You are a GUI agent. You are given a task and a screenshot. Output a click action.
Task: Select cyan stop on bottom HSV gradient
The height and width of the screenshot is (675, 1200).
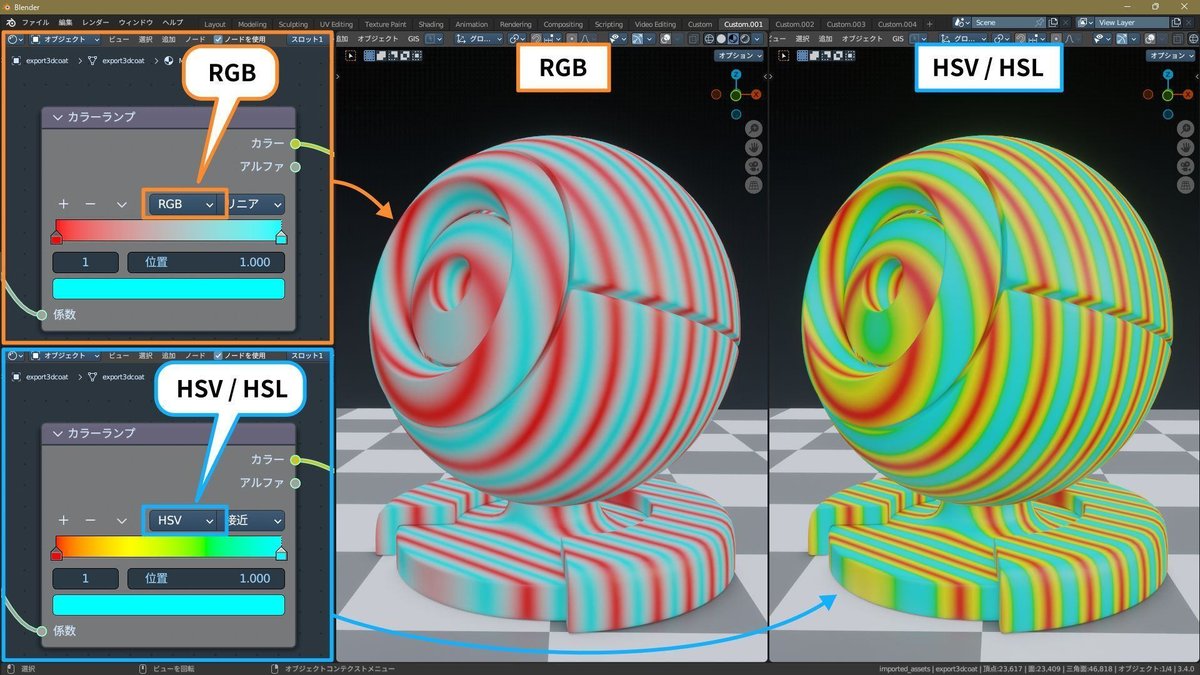click(x=281, y=553)
